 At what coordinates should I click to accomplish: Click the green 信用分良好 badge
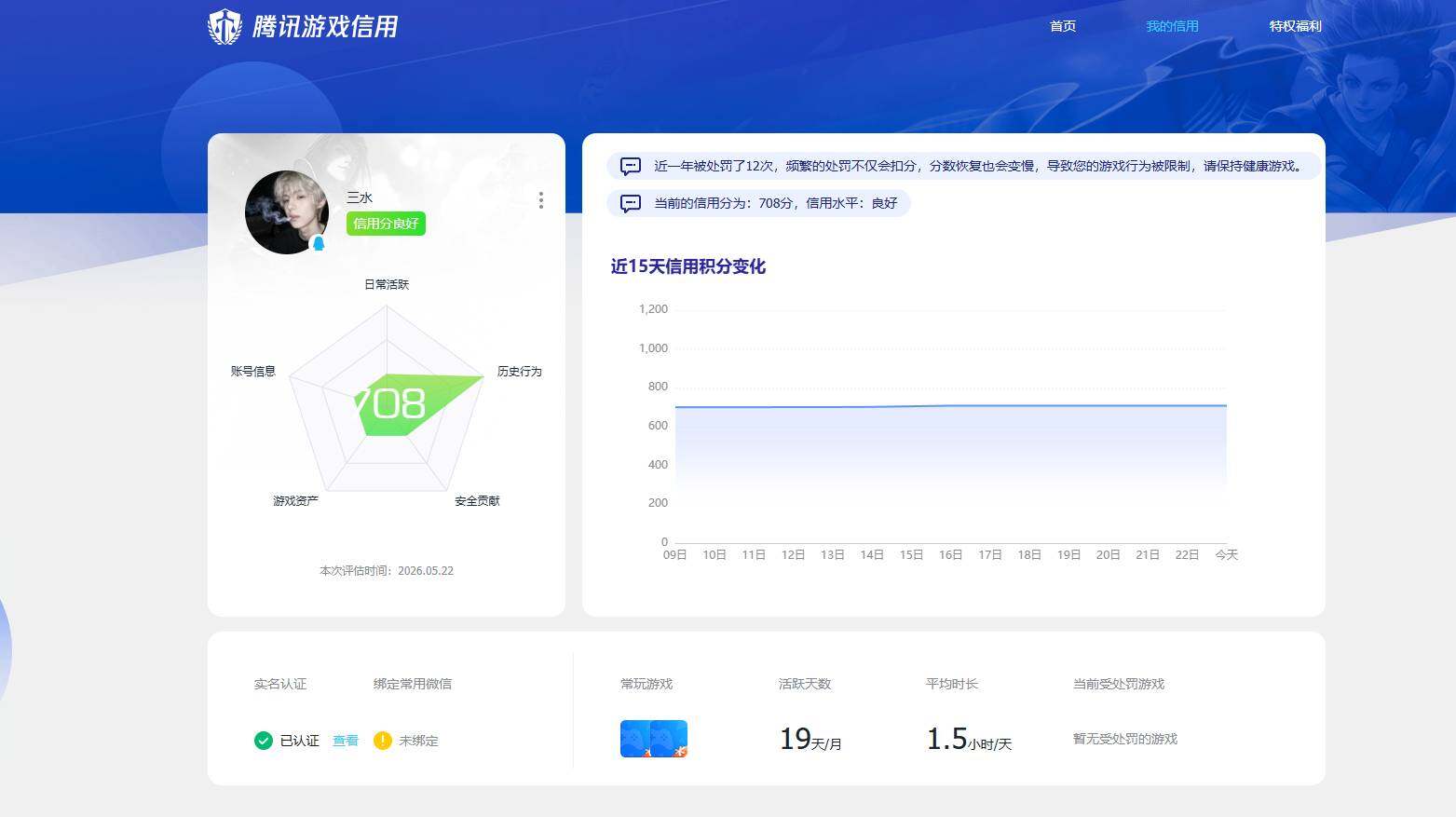click(386, 224)
